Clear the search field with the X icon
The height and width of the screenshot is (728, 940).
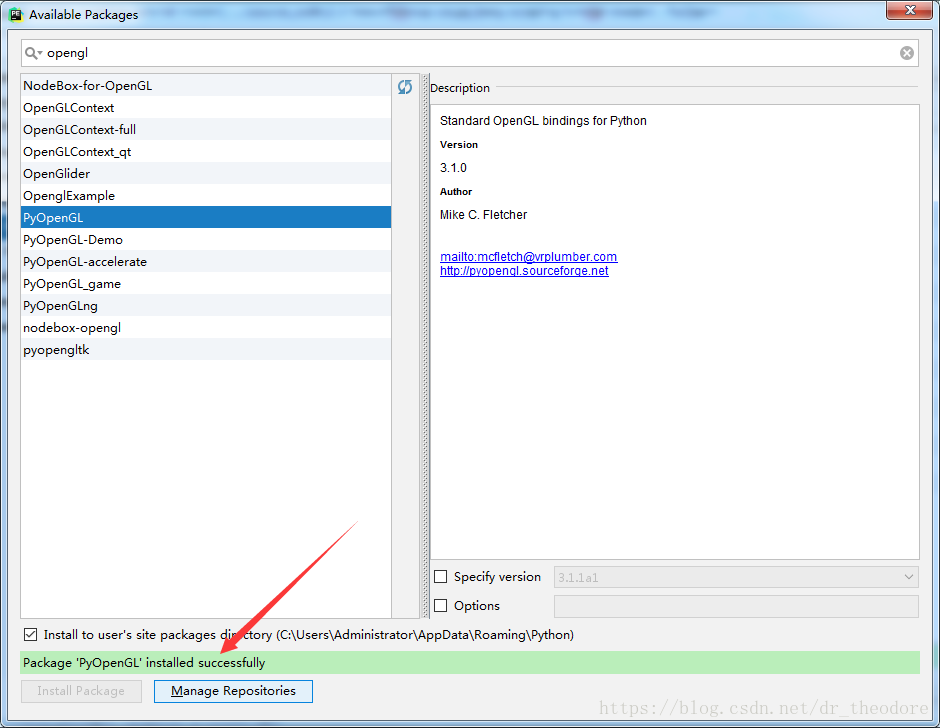906,53
